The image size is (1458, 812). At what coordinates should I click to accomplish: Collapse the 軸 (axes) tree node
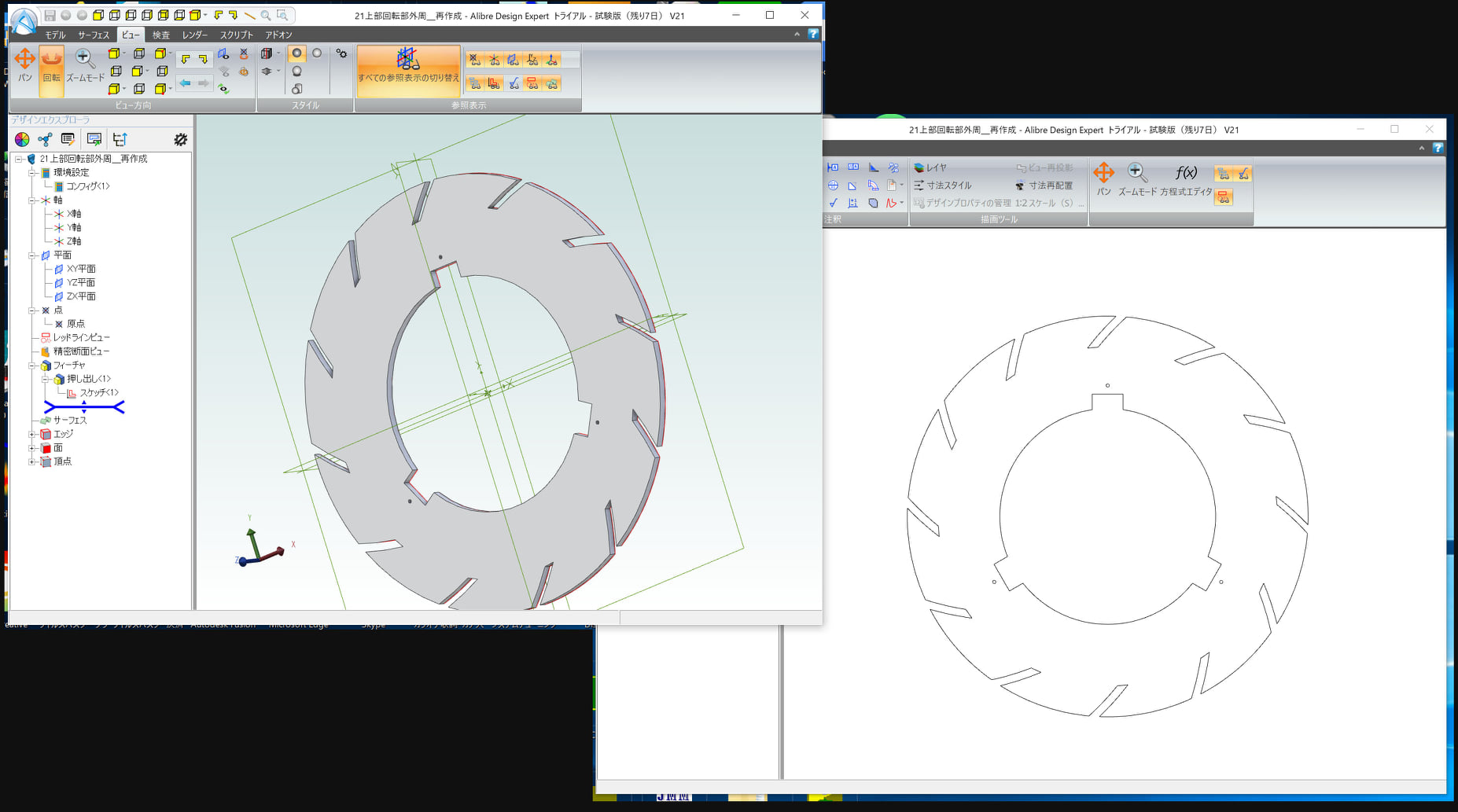32,200
